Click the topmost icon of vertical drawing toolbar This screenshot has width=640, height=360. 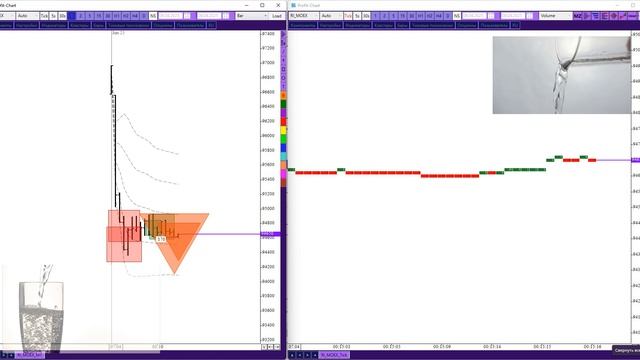(x=283, y=35)
